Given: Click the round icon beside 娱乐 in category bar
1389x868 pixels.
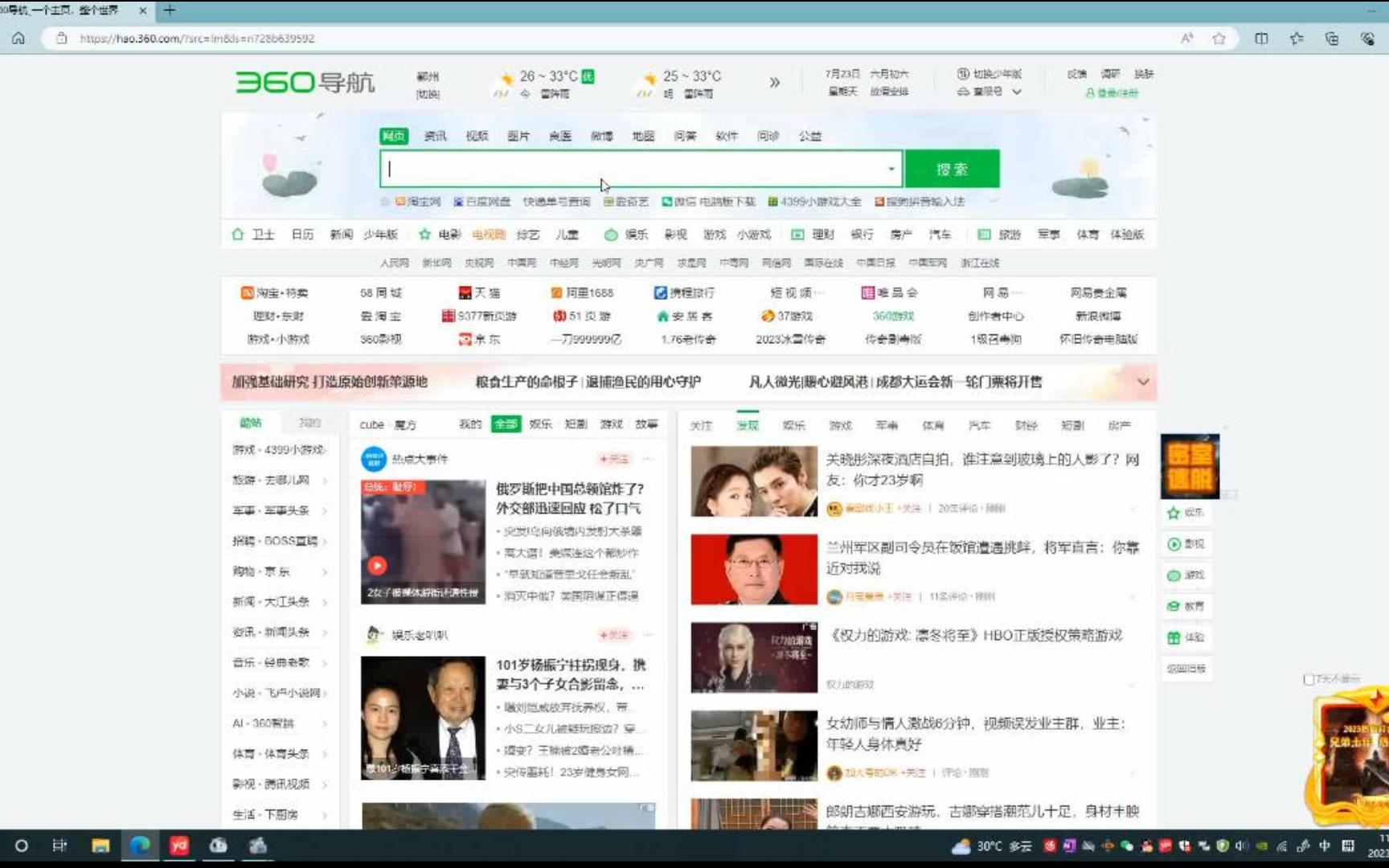Looking at the screenshot, I should (x=611, y=235).
